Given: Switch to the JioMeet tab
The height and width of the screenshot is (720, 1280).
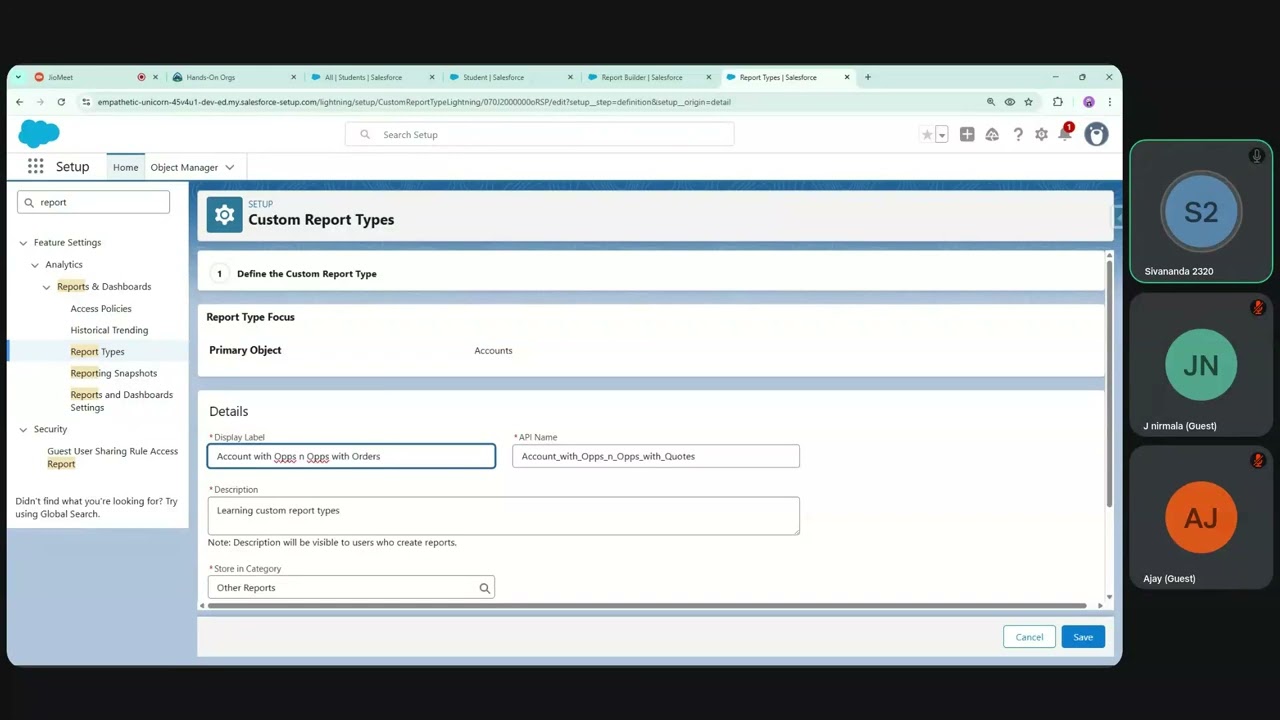Looking at the screenshot, I should (84, 77).
